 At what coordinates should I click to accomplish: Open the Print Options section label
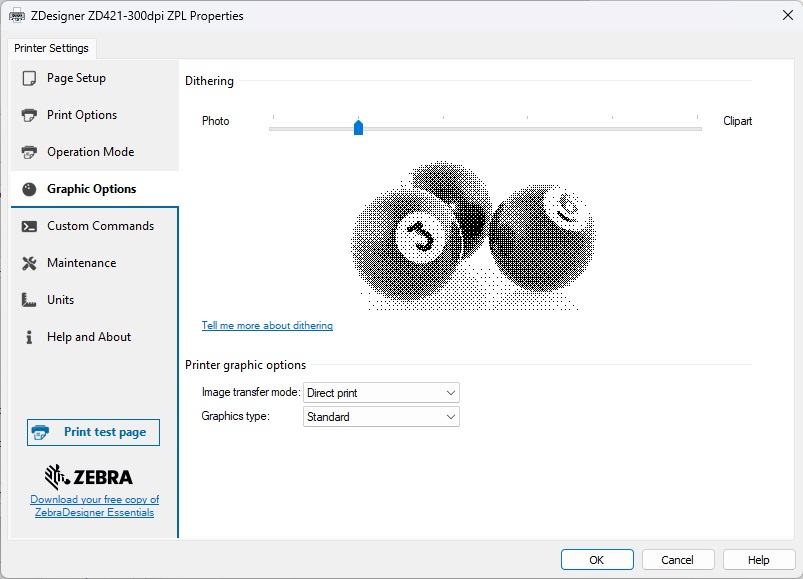pos(82,115)
